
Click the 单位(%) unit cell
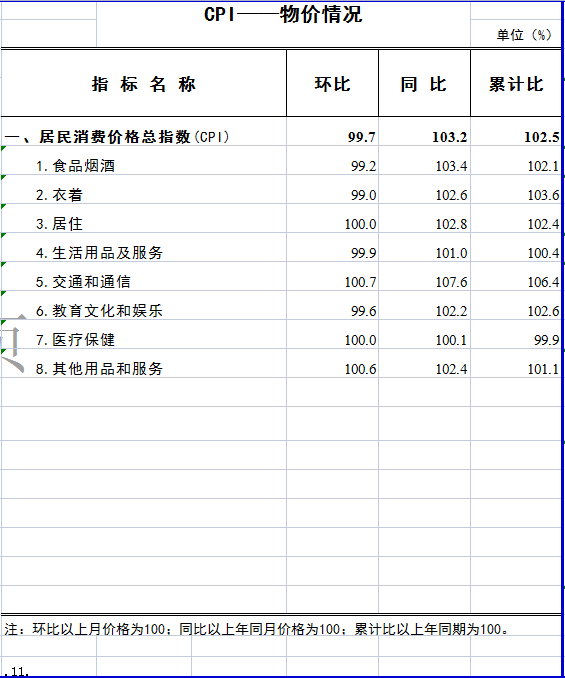524,35
